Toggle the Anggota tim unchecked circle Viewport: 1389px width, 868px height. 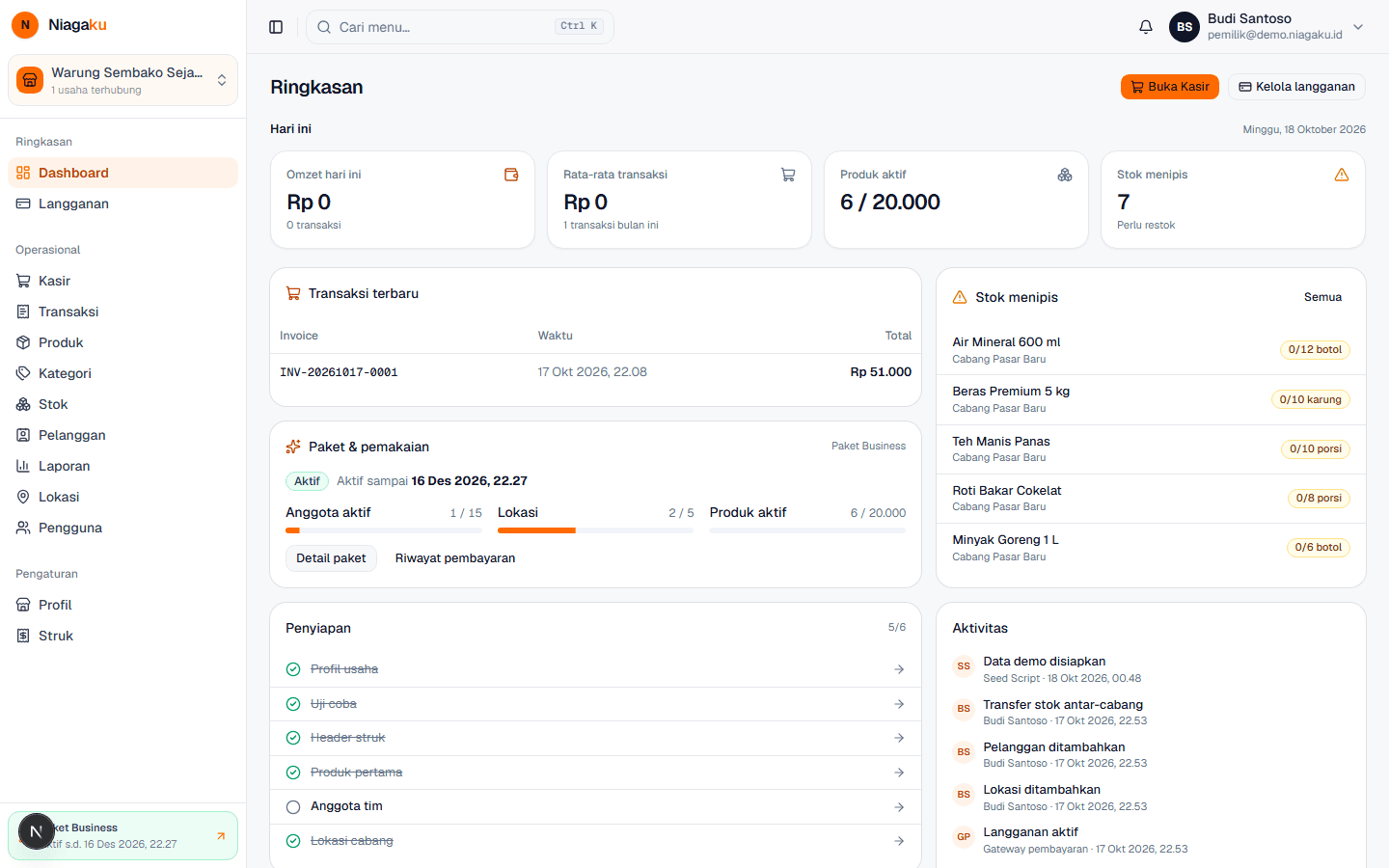point(293,807)
